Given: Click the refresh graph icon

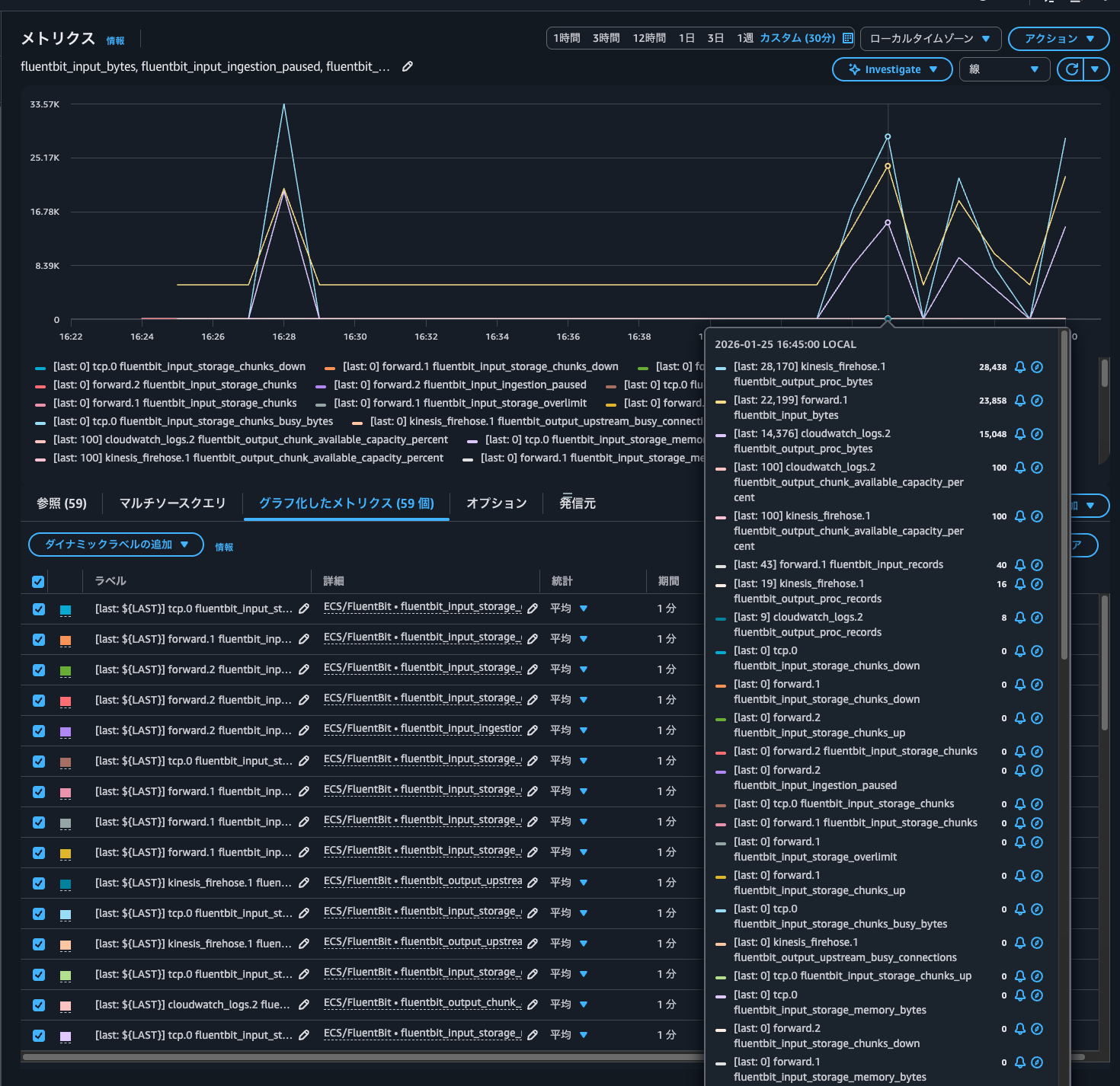Looking at the screenshot, I should (1071, 69).
